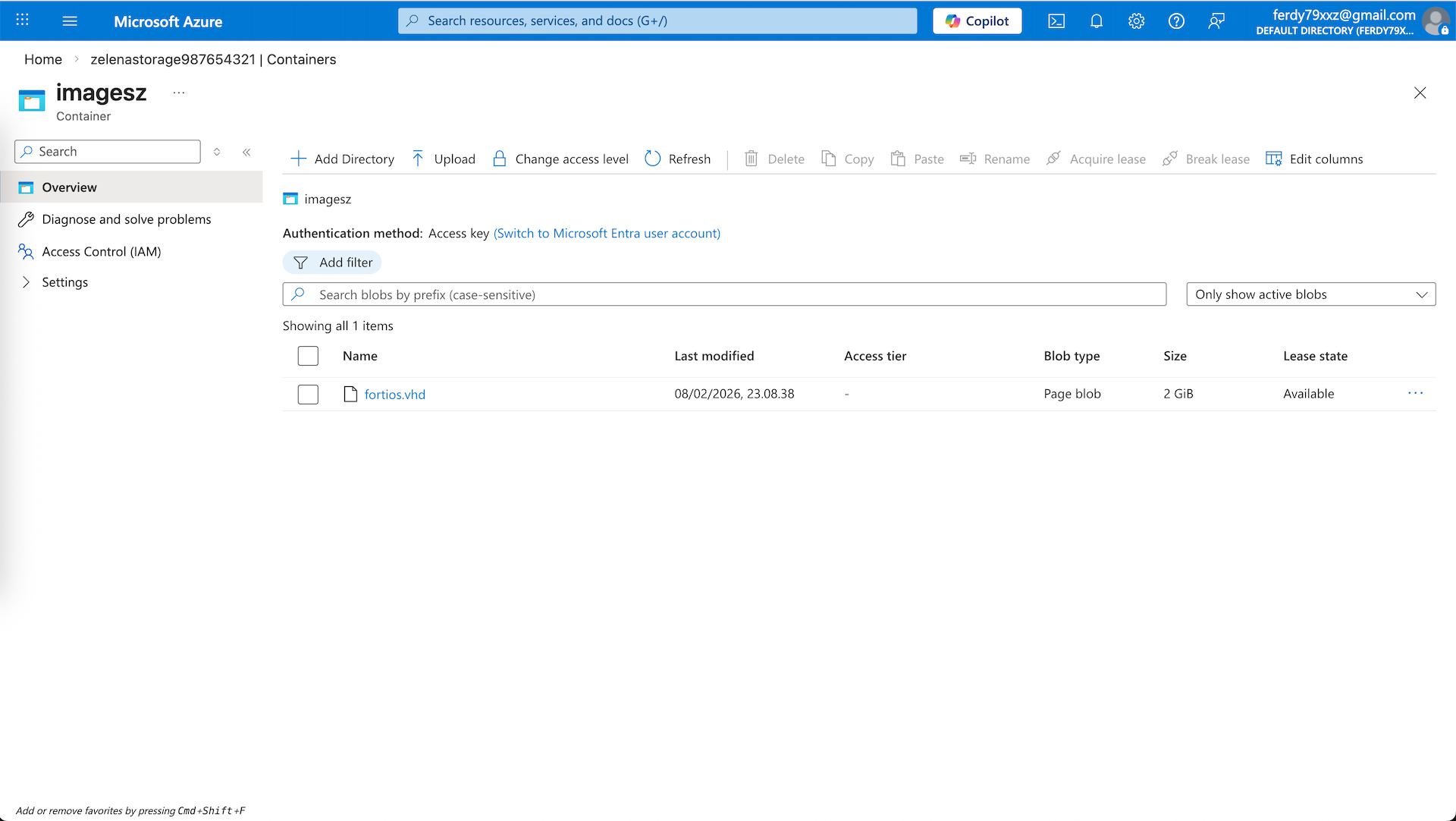
Task: Open the notifications bell
Action: [x=1097, y=21]
